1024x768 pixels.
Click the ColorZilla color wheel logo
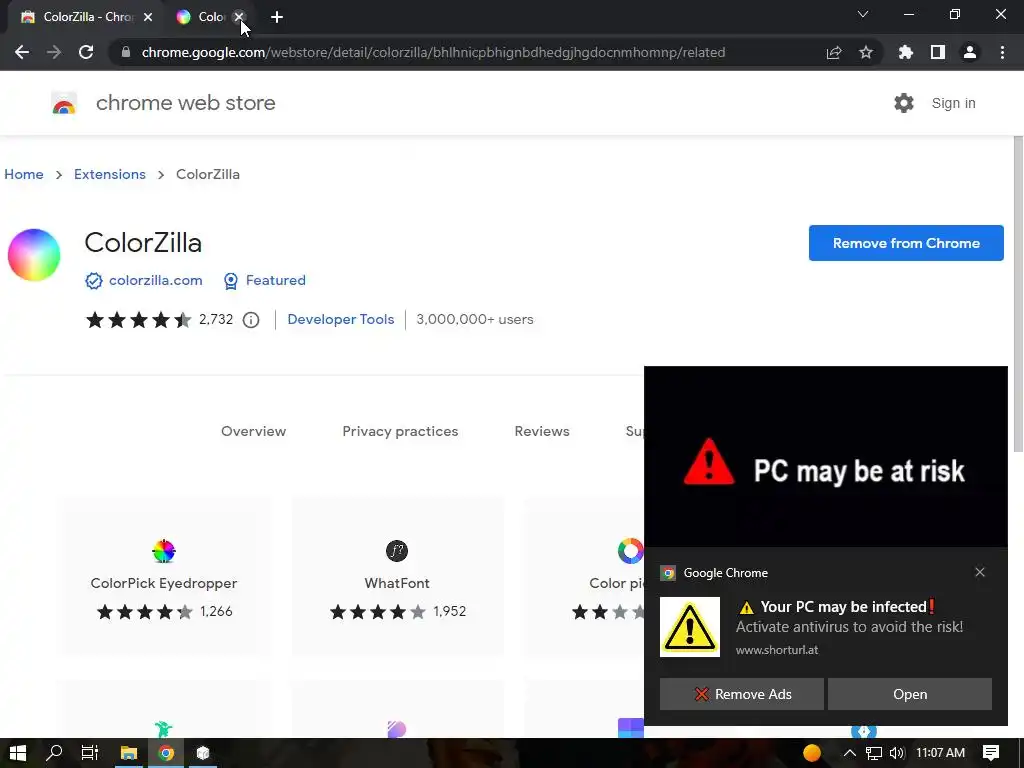coord(34,255)
